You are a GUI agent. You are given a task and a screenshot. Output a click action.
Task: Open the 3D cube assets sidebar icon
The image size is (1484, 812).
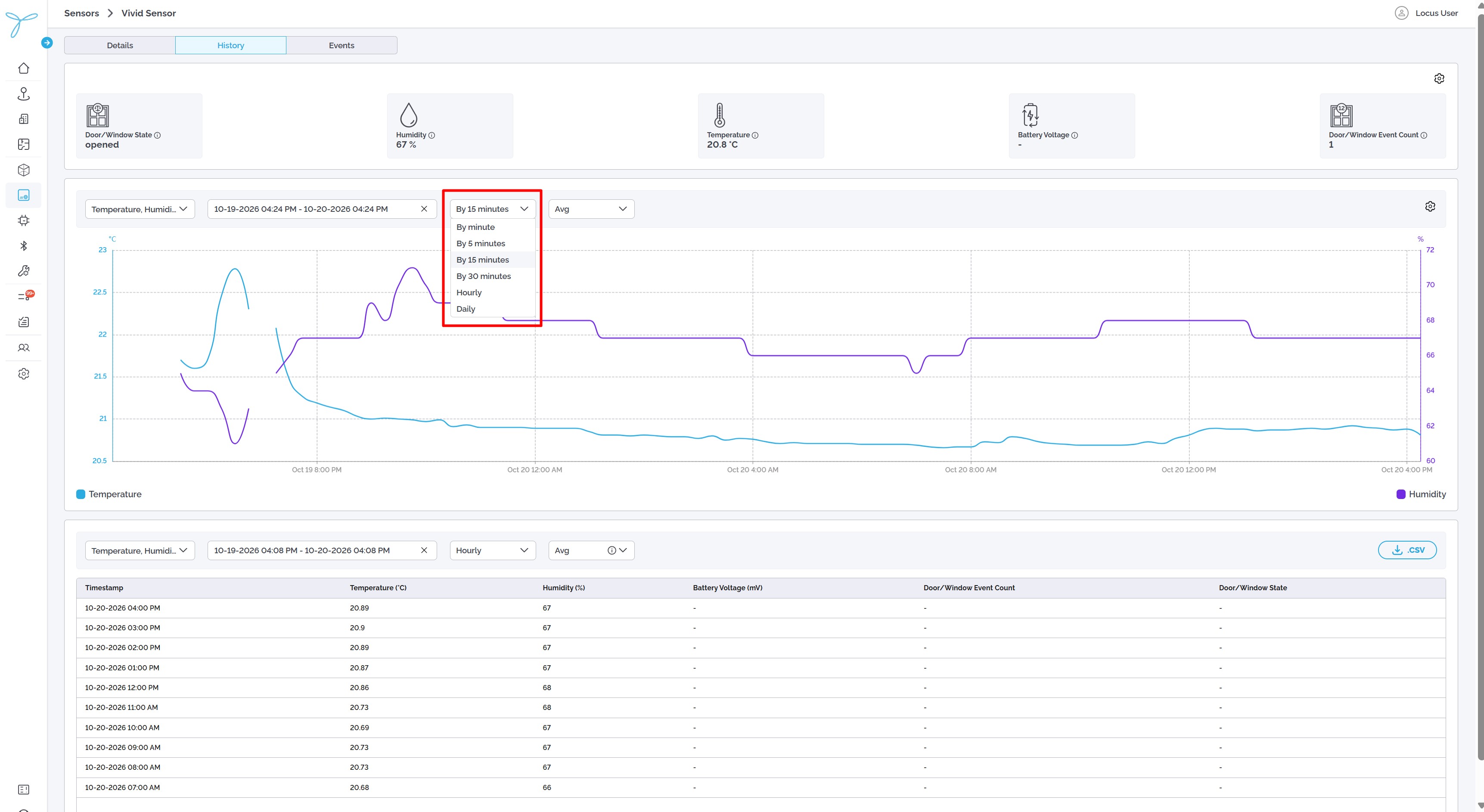point(24,170)
